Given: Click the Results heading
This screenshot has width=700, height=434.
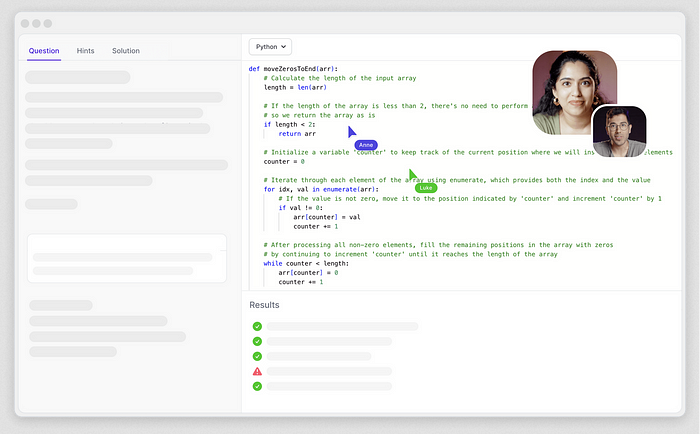Looking at the screenshot, I should coord(264,305).
